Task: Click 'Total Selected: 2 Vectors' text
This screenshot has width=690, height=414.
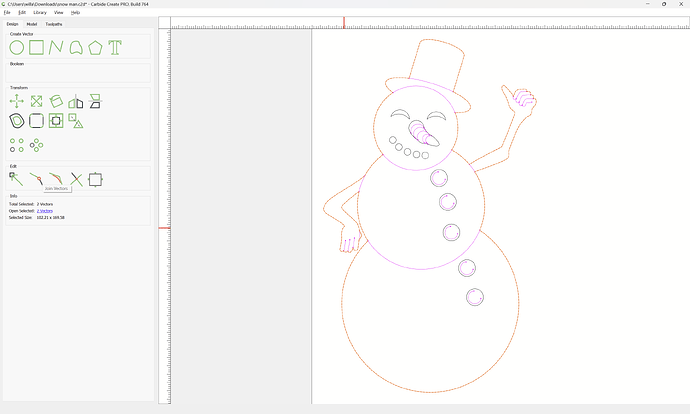Action: click(x=31, y=204)
